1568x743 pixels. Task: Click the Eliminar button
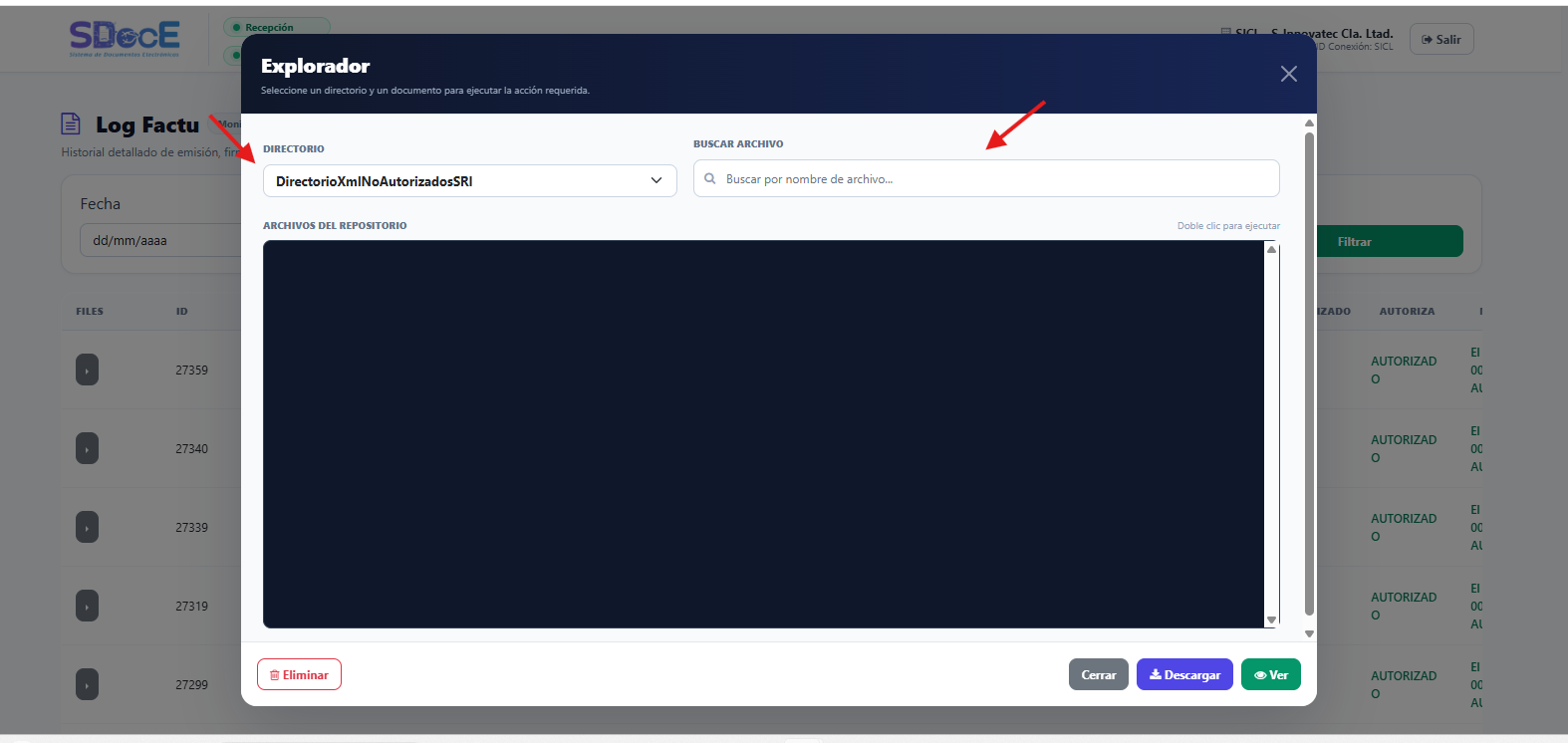[x=299, y=674]
